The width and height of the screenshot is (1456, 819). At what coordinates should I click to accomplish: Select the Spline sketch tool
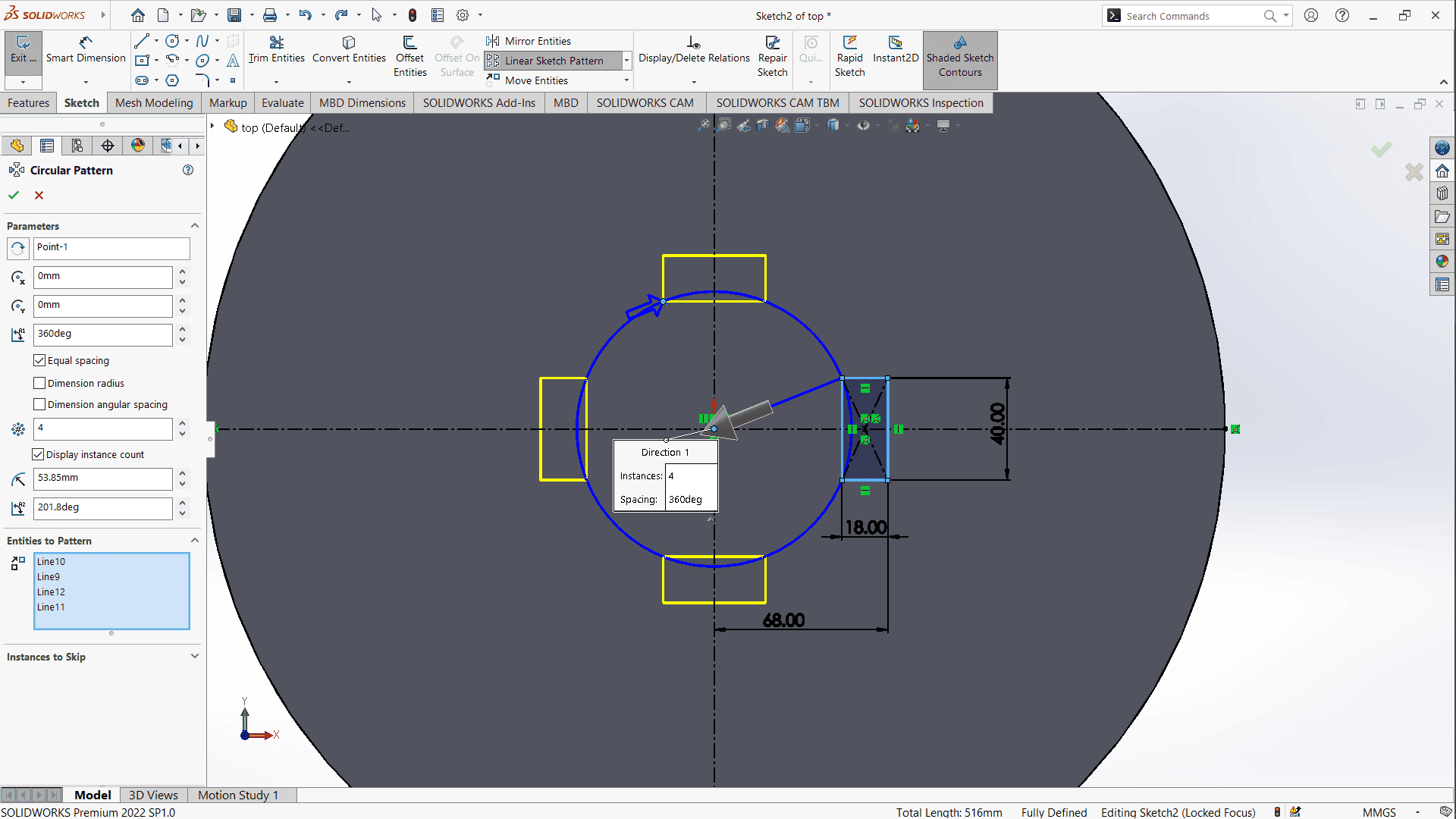[202, 41]
